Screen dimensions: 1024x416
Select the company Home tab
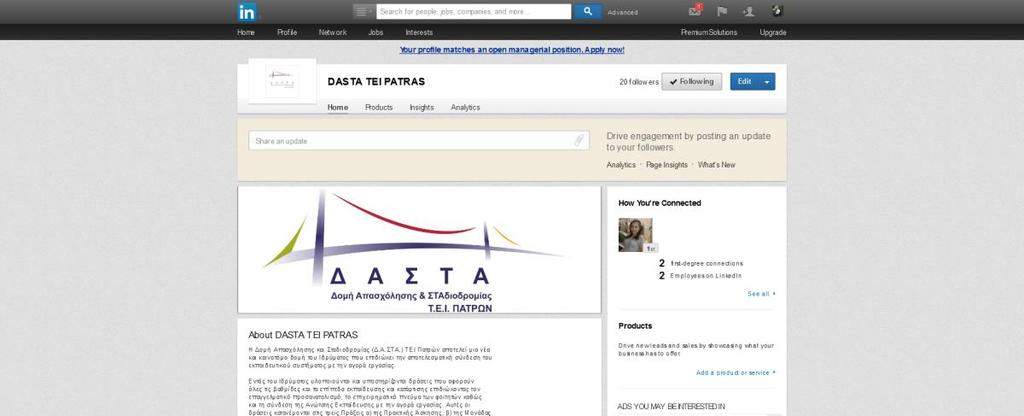(338, 107)
